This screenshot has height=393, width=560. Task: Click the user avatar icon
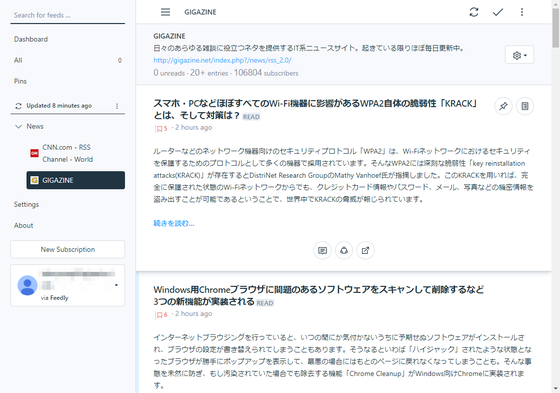28,285
